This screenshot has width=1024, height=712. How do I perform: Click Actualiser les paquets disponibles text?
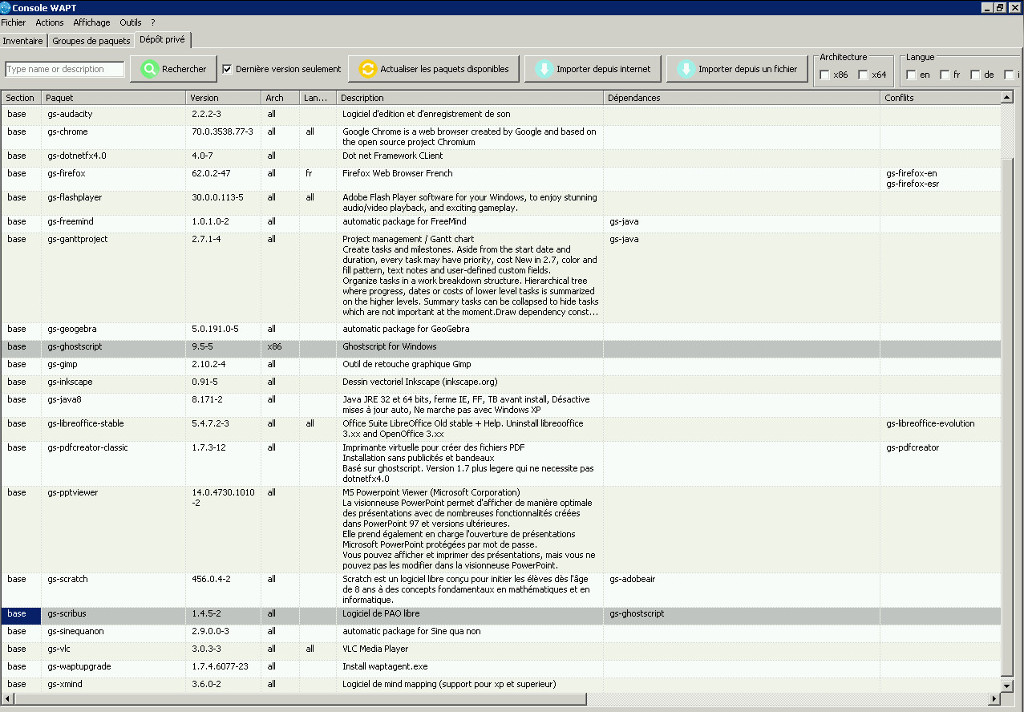pos(444,69)
